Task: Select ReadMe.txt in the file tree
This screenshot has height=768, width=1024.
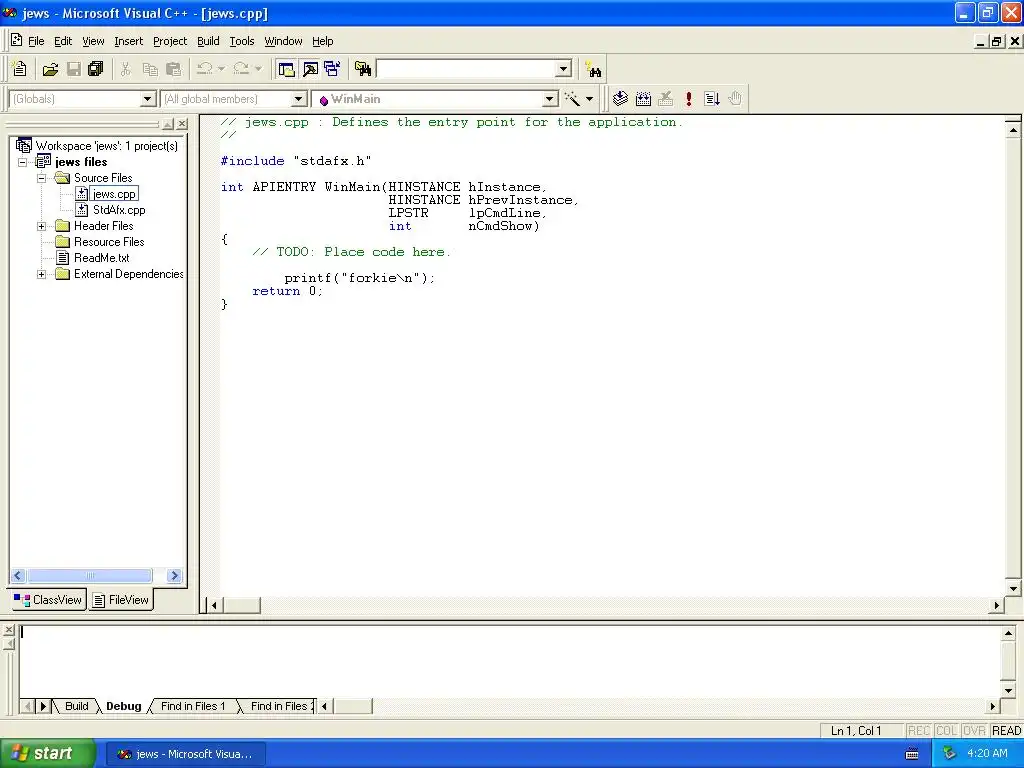Action: pos(101,258)
